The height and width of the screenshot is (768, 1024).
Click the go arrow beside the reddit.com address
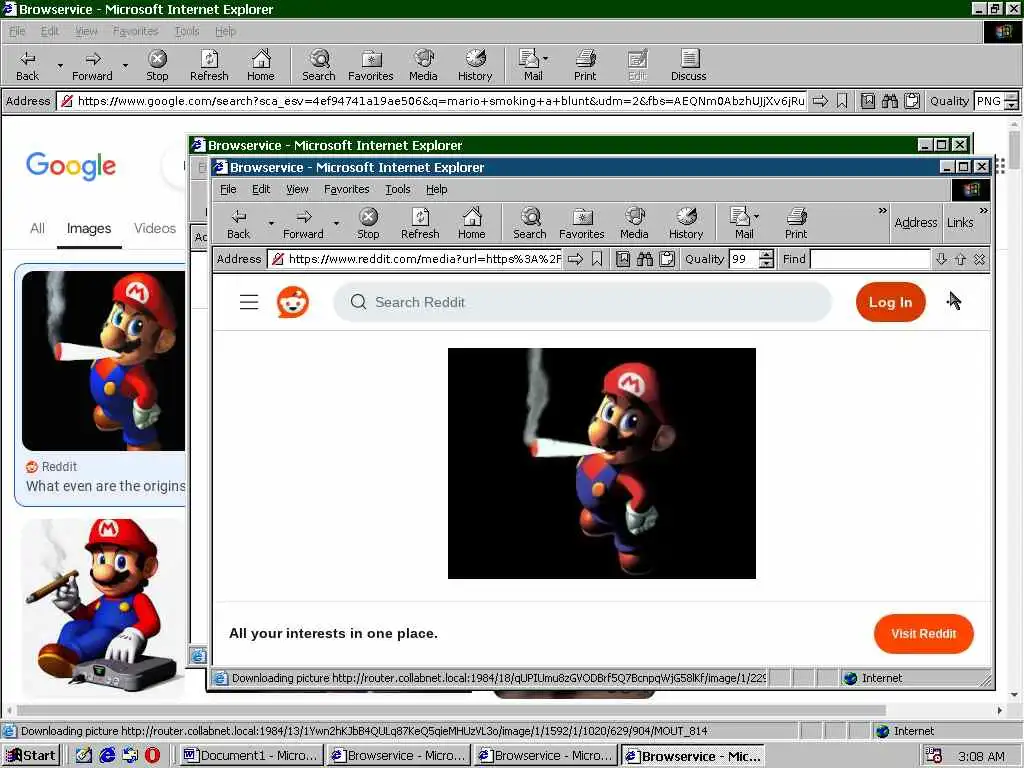[x=575, y=259]
